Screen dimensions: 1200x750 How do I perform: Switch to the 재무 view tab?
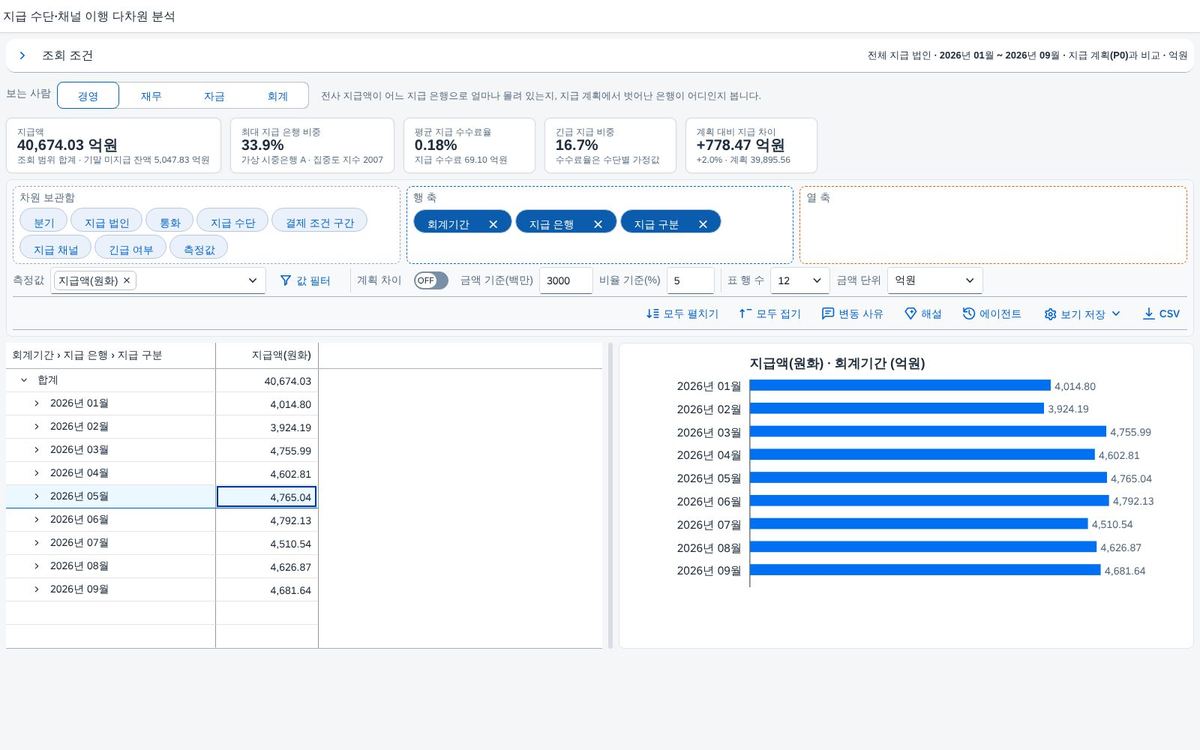[x=151, y=96]
